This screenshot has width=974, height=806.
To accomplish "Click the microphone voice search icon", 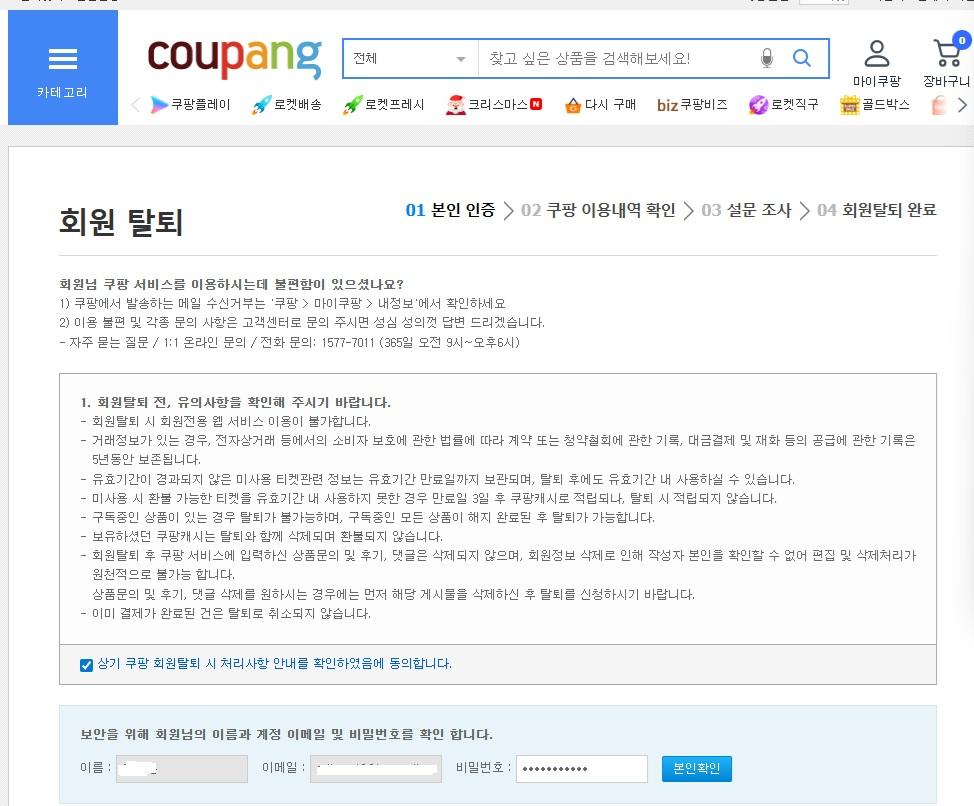I will click(x=767, y=58).
